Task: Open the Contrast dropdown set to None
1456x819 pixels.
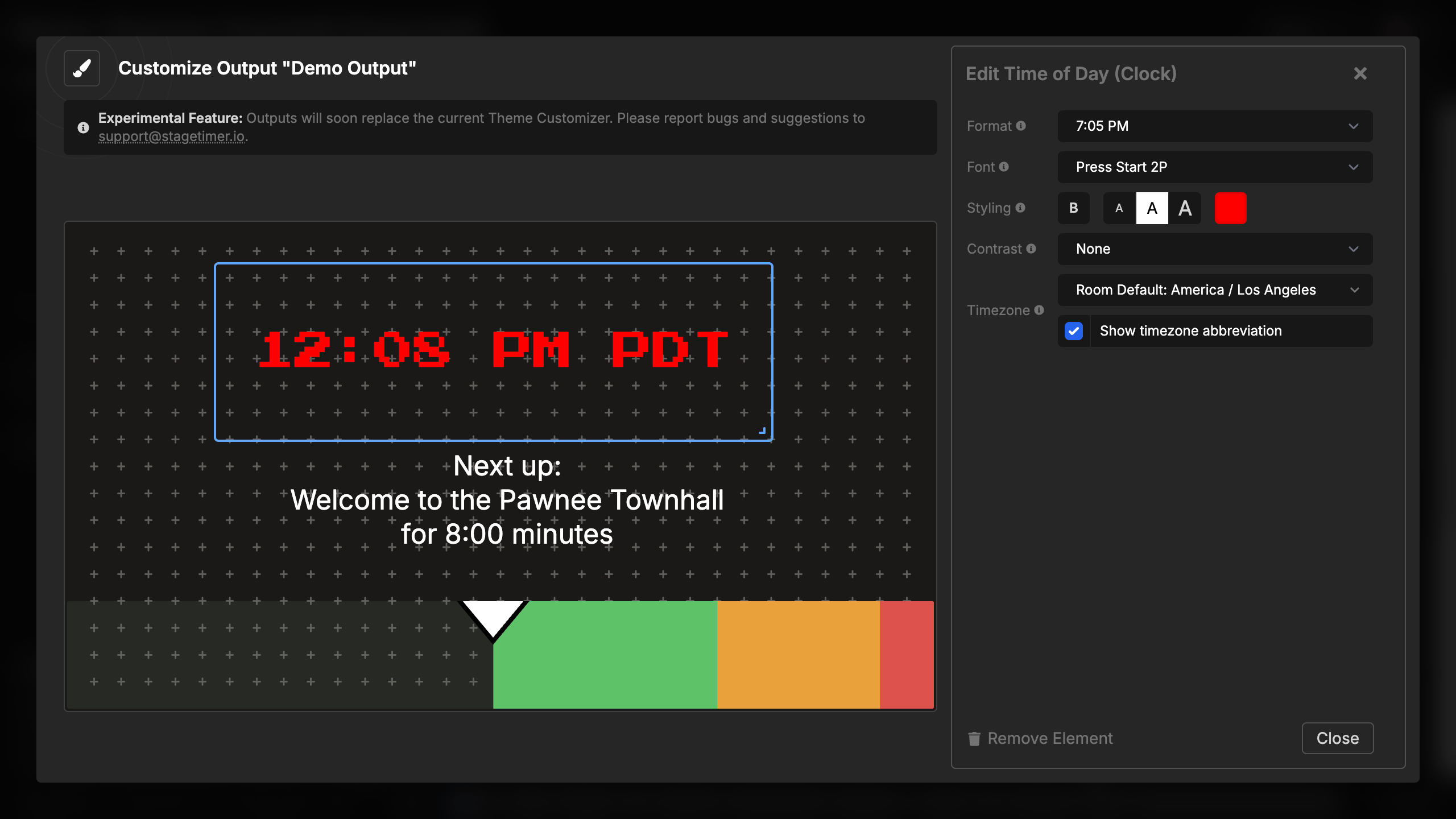Action: [1215, 249]
